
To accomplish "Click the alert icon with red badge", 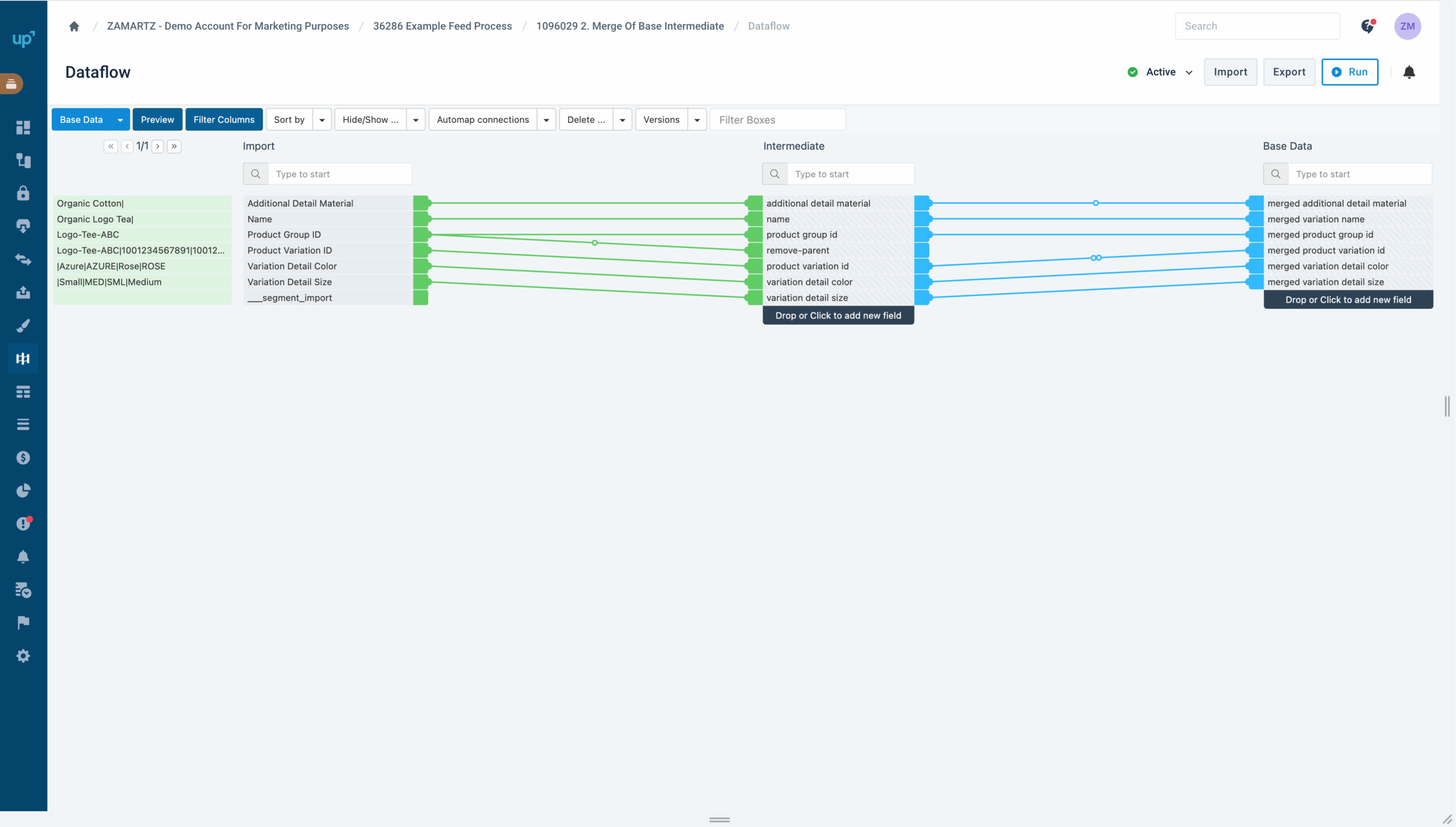I will coord(23,523).
